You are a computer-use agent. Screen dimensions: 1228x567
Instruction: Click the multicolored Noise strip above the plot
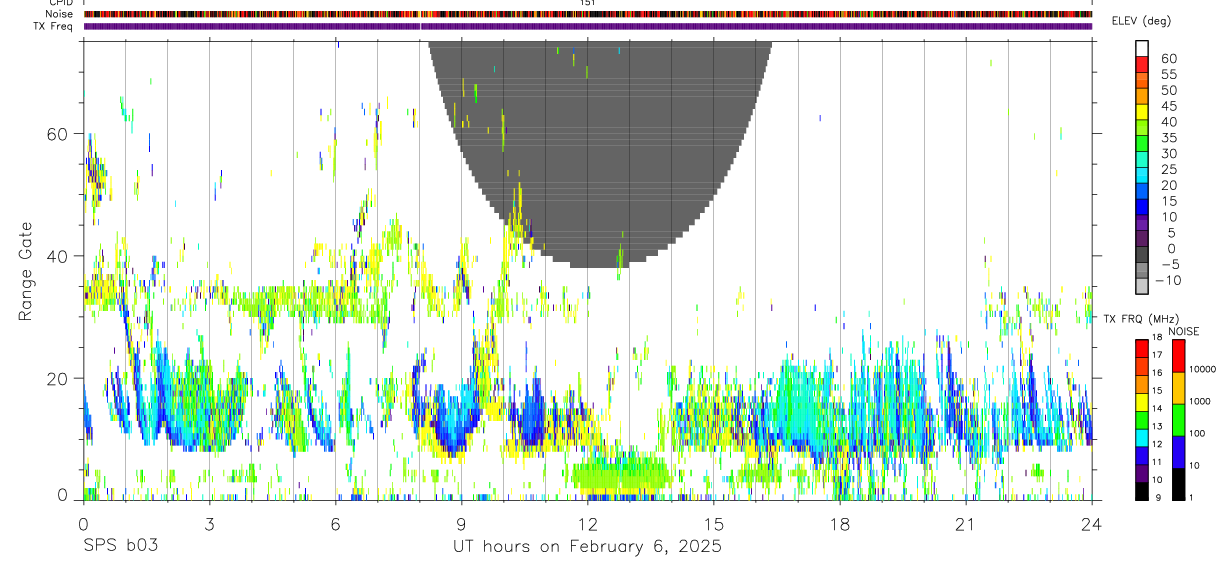(x=587, y=14)
